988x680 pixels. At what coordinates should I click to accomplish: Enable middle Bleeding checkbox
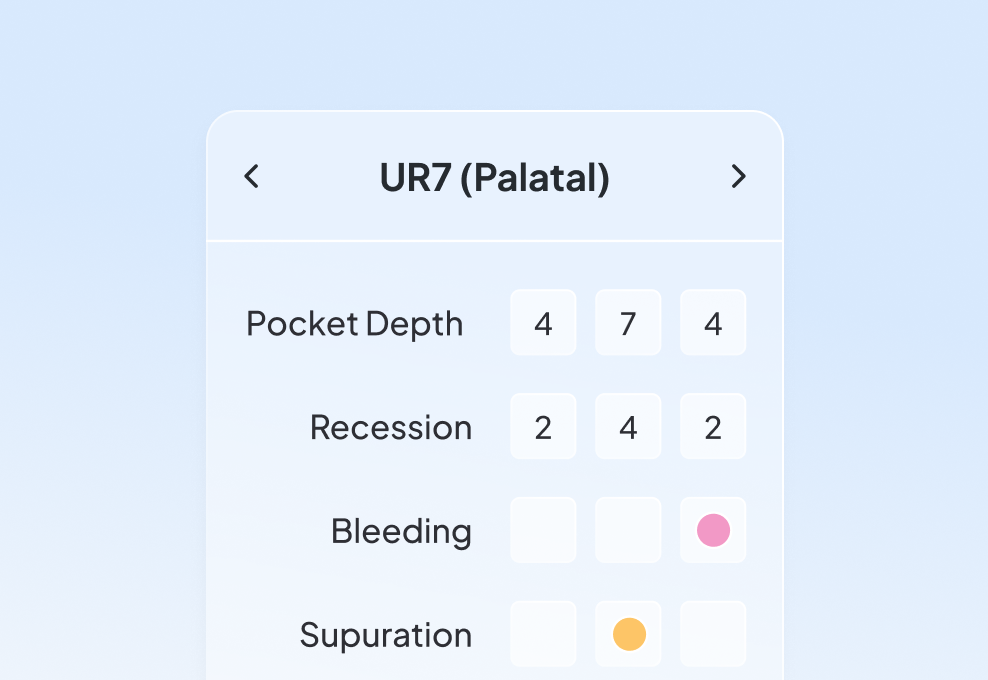(x=628, y=530)
